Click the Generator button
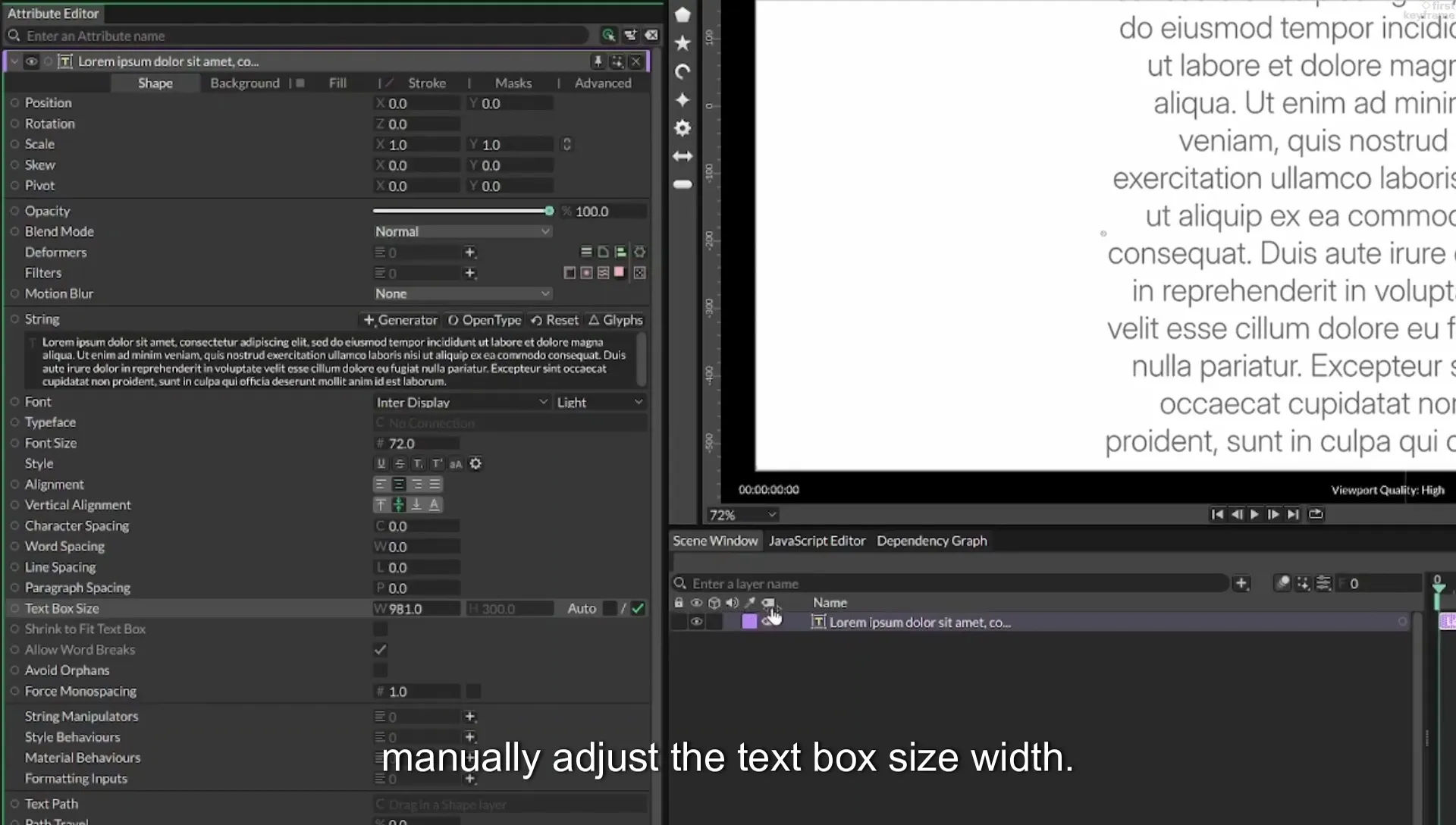Image resolution: width=1456 pixels, height=825 pixels. tap(400, 320)
